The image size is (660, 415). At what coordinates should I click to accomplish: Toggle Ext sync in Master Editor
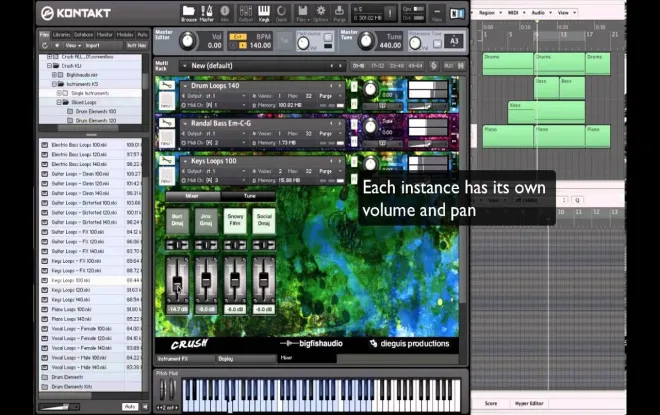[238, 37]
